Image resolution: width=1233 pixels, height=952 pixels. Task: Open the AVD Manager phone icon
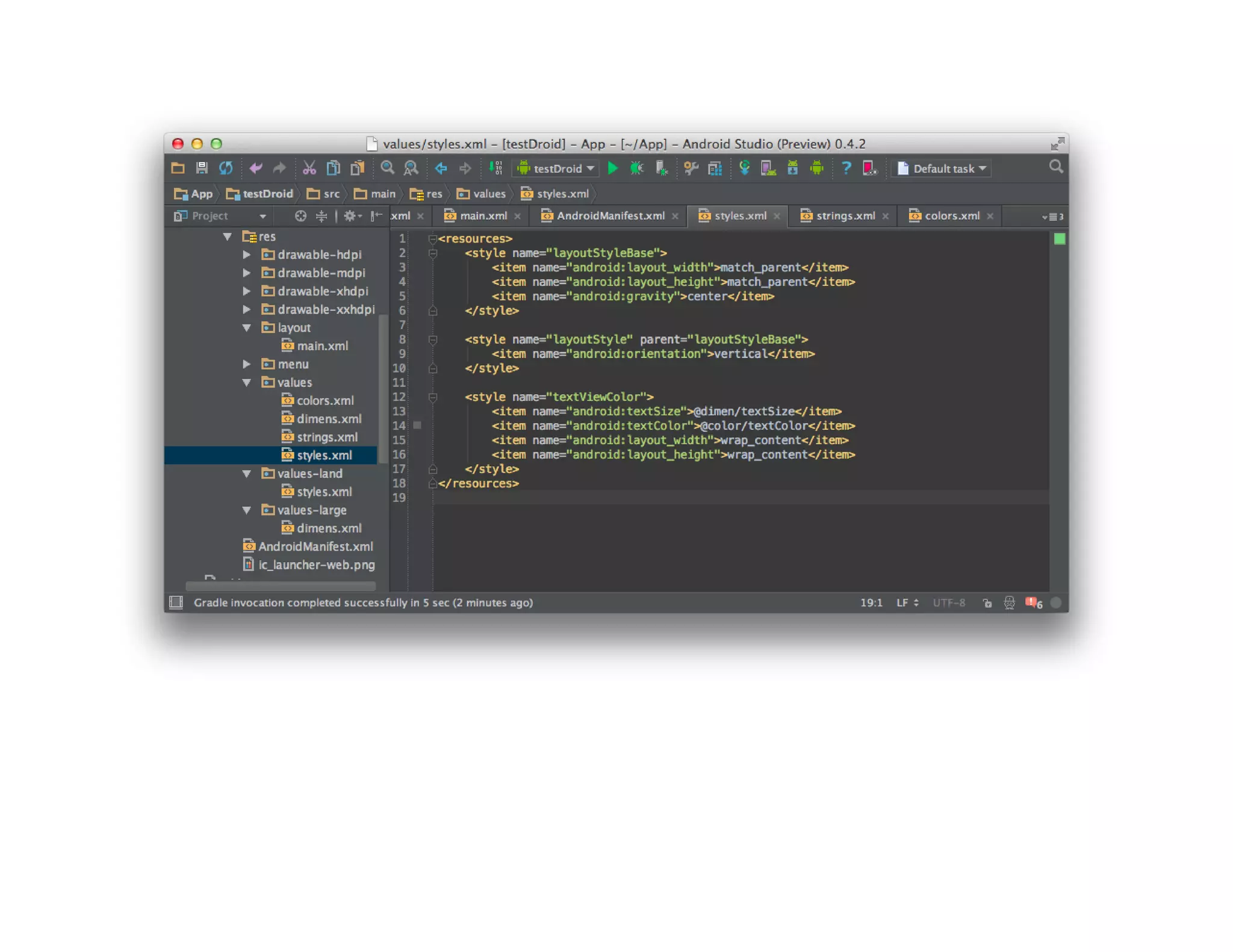(x=768, y=168)
